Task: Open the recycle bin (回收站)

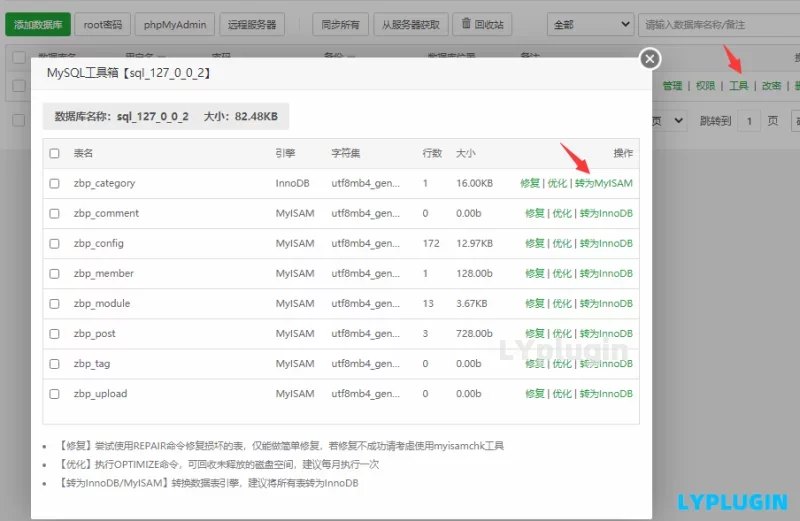Action: click(483, 24)
